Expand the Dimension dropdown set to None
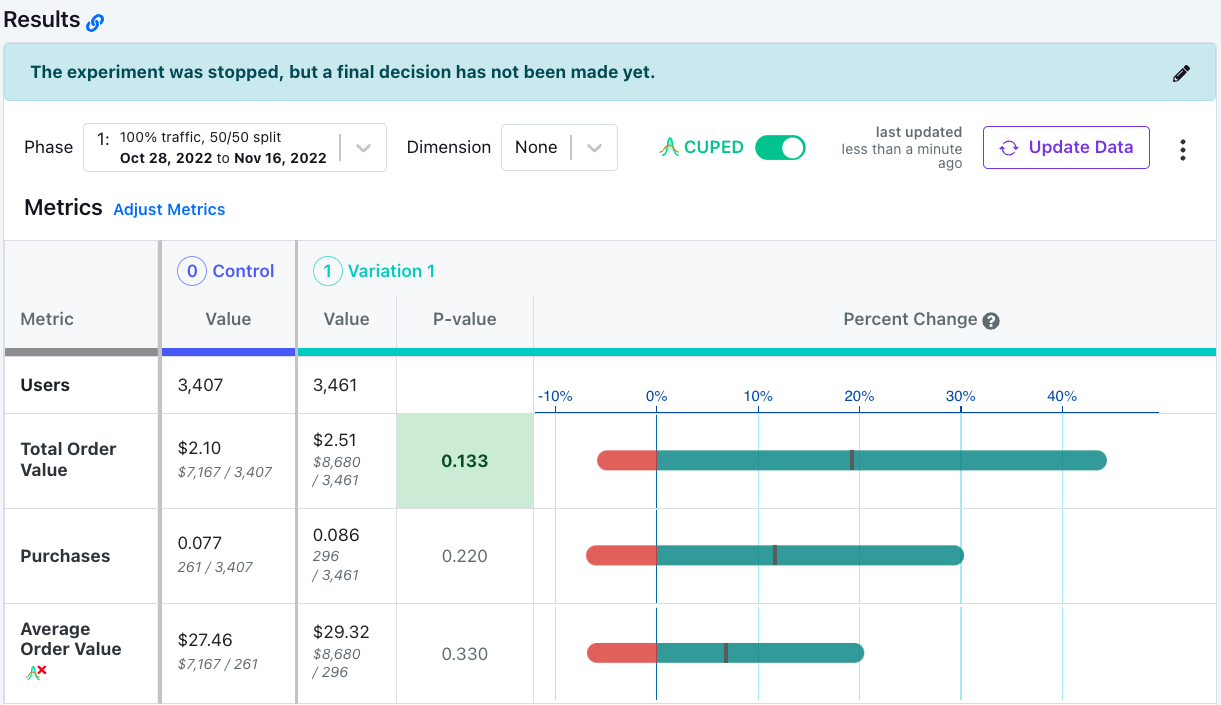The width and height of the screenshot is (1221, 705). pos(559,148)
